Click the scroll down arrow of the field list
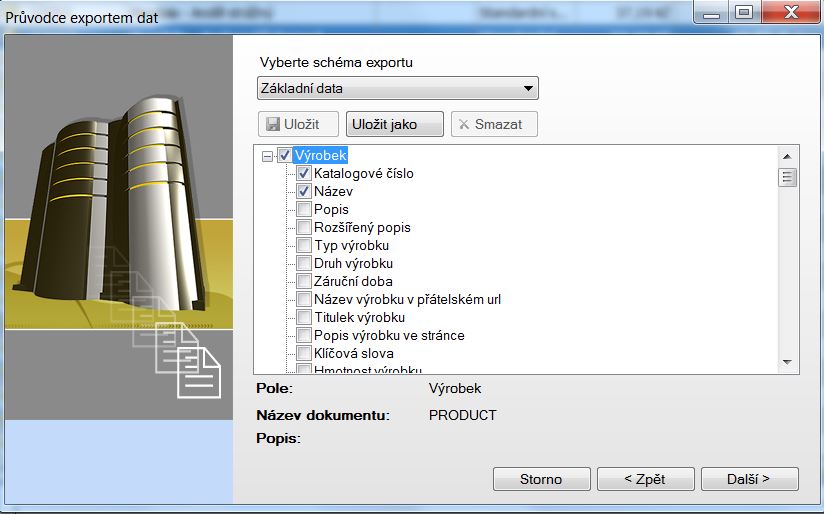This screenshot has height=514, width=824. 787,362
